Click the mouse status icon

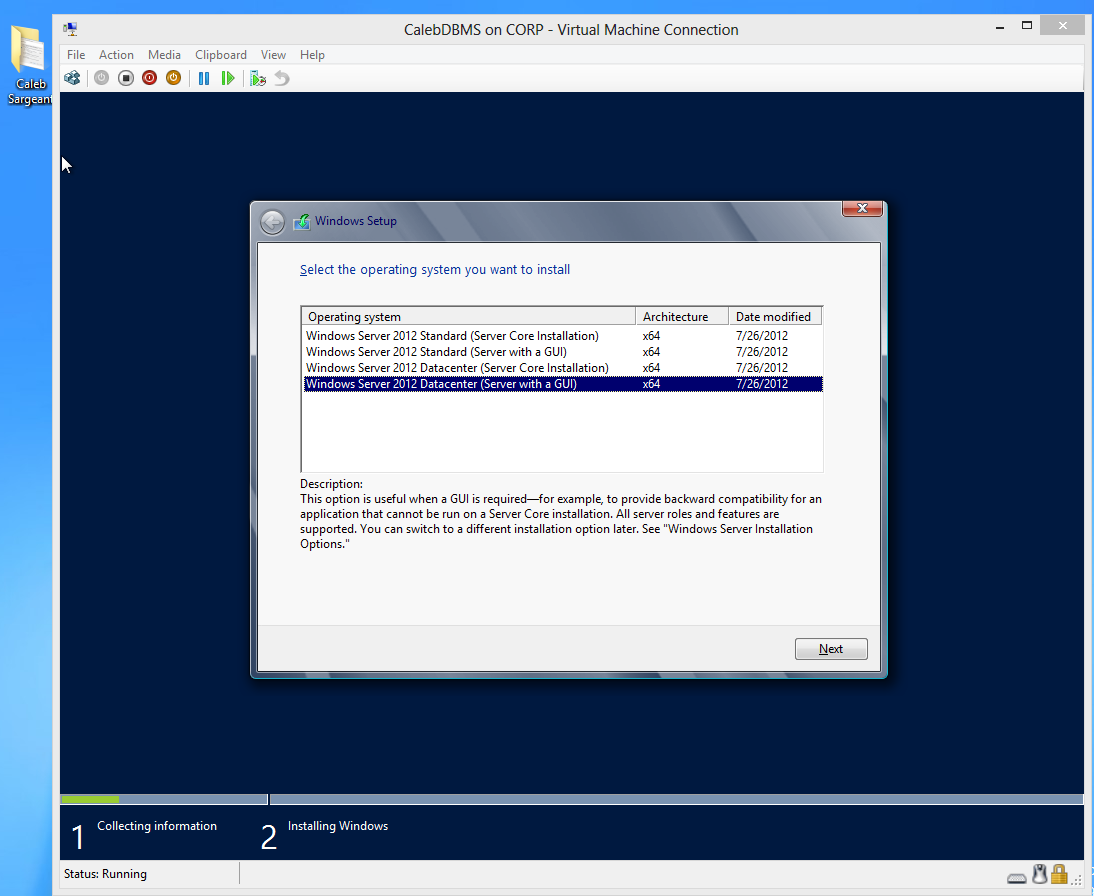coord(1040,874)
